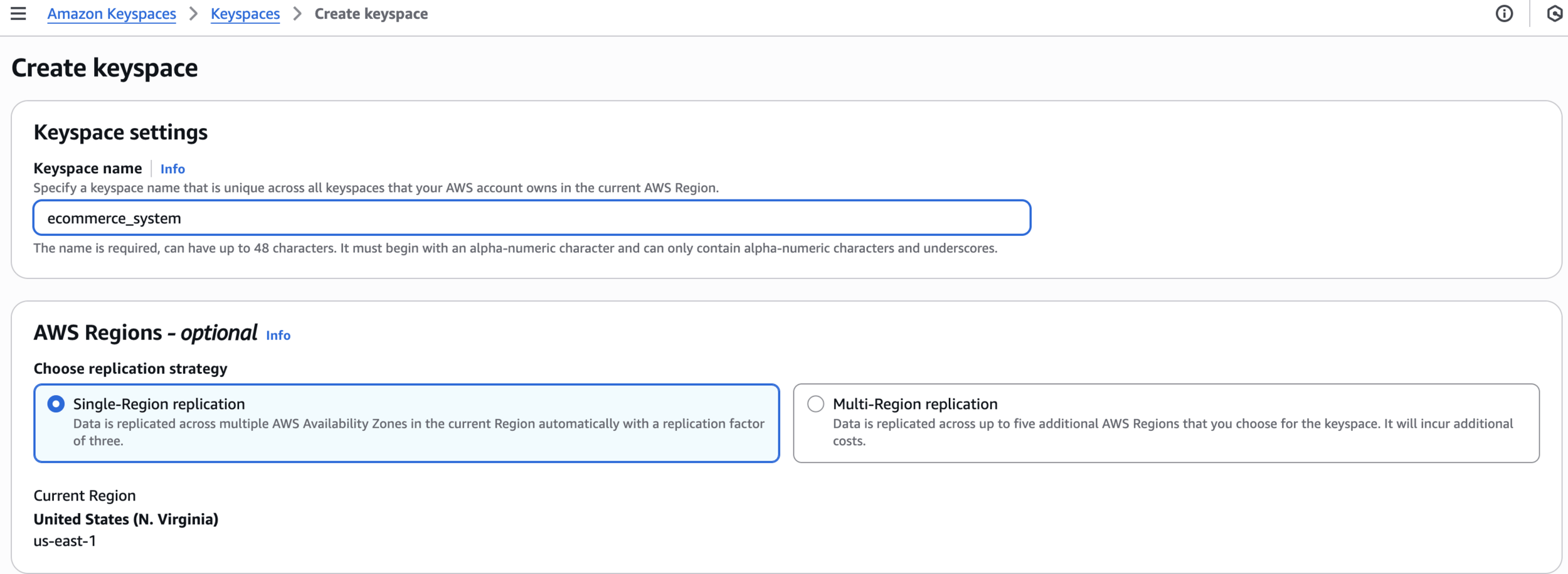Open the info panel icon at top right

coord(1504,14)
